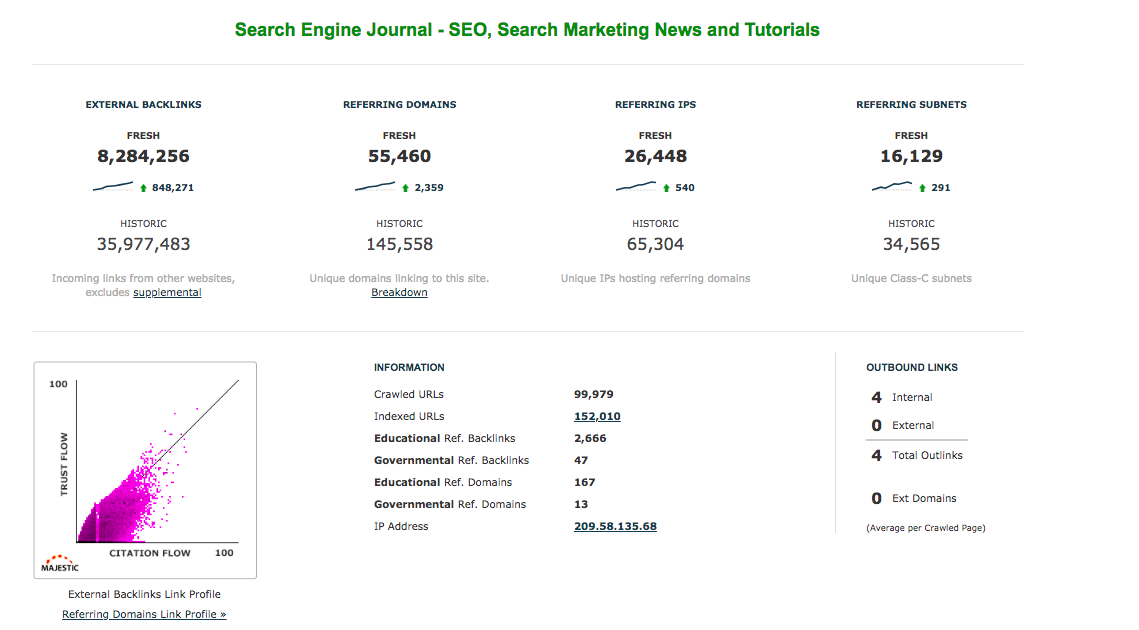Click the Majestic logo in the chart
Viewport: 1139px width, 630px height.
60,563
